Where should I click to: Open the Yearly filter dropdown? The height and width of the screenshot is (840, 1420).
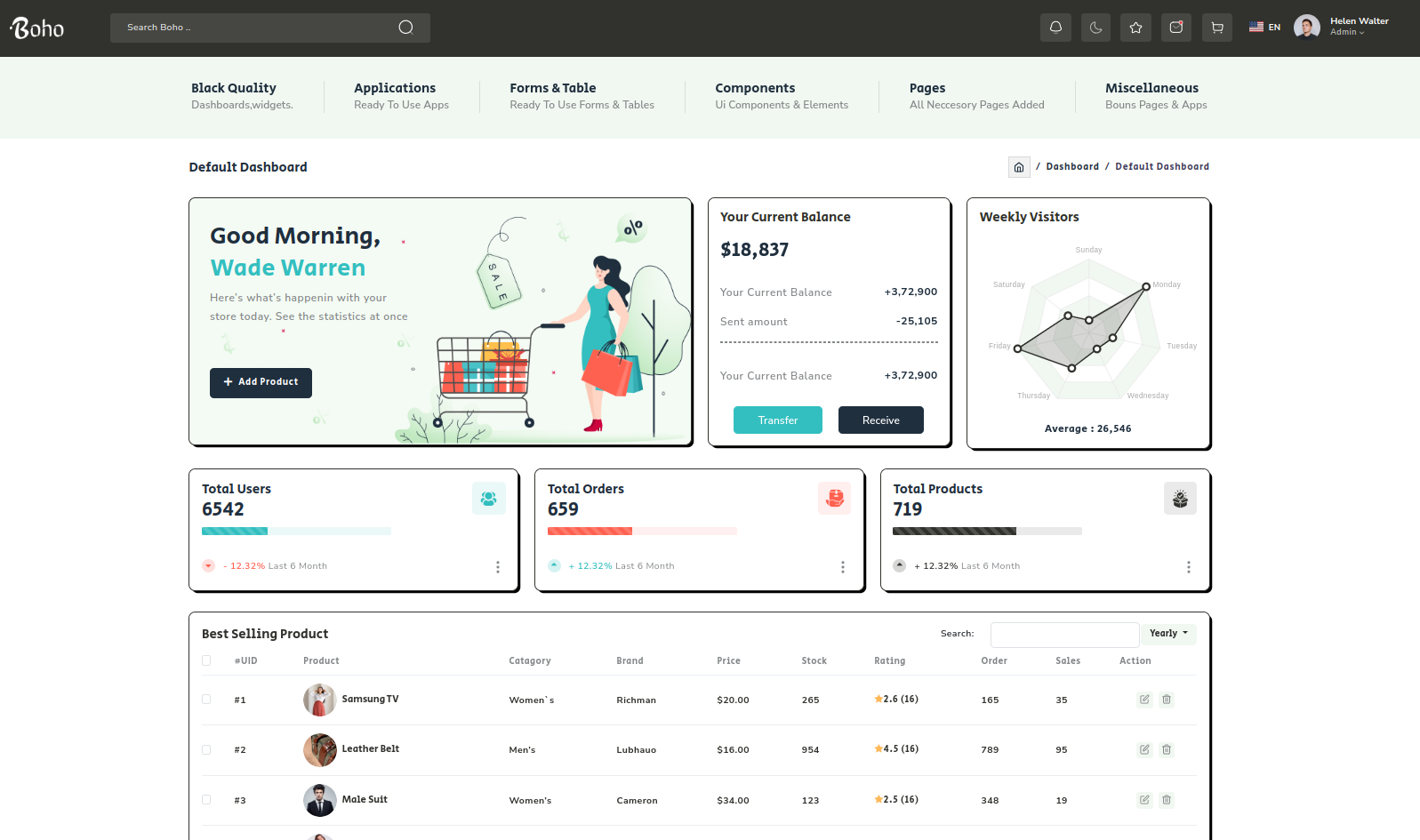pos(1167,634)
